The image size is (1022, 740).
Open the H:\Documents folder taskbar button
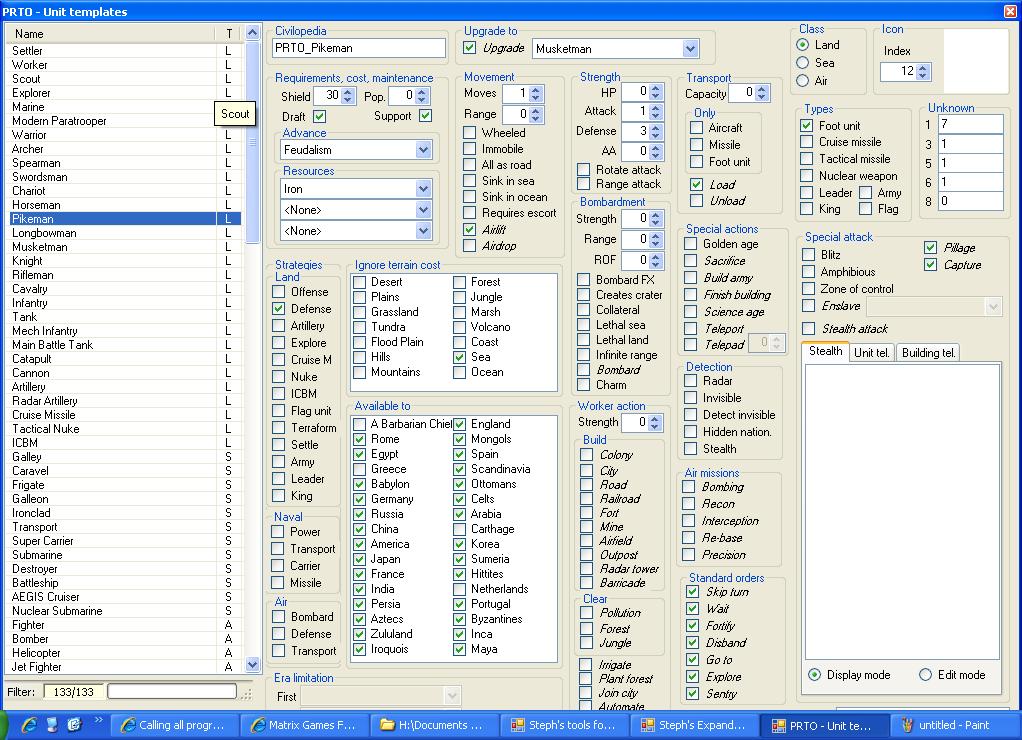click(x=434, y=725)
